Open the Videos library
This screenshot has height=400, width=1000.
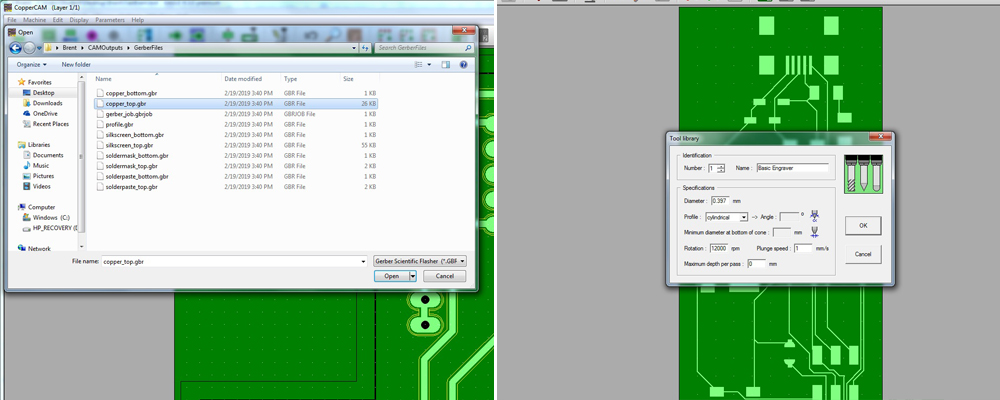41,186
